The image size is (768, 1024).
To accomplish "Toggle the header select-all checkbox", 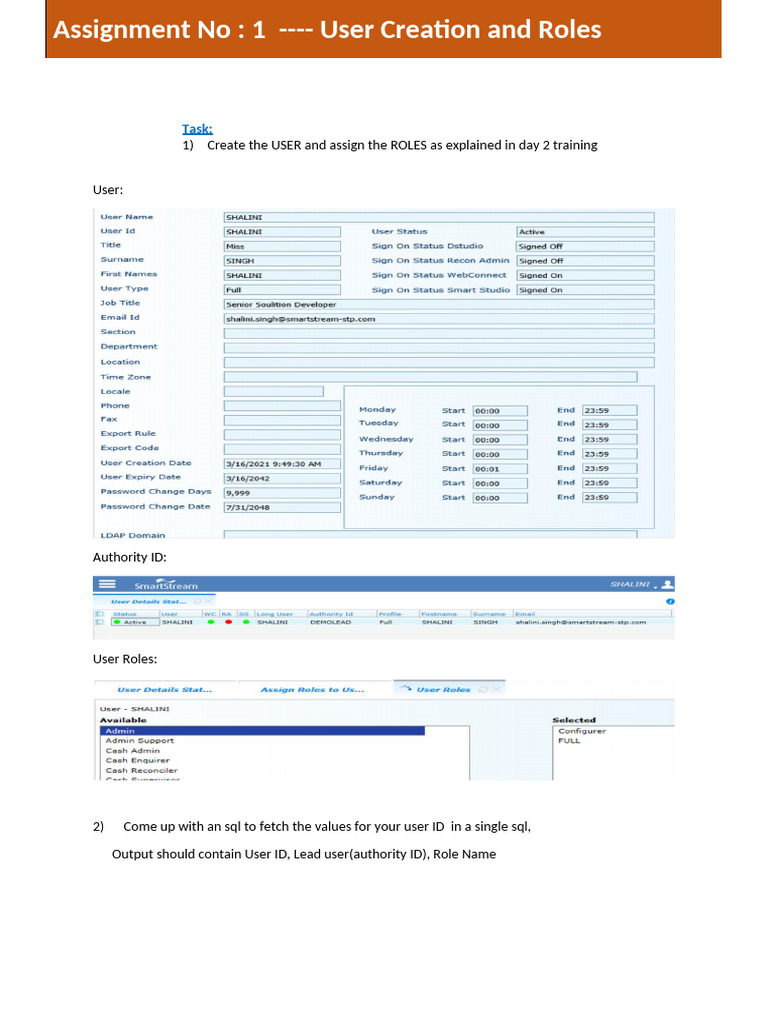I will point(99,614).
